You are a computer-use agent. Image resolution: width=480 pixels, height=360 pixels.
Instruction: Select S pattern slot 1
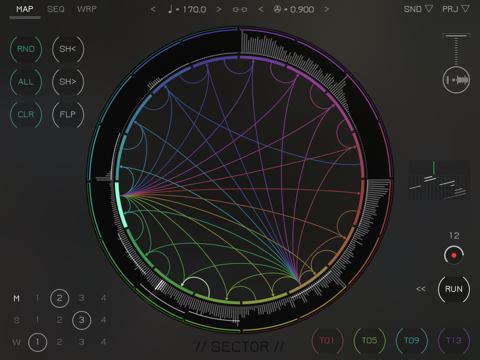tap(37, 320)
